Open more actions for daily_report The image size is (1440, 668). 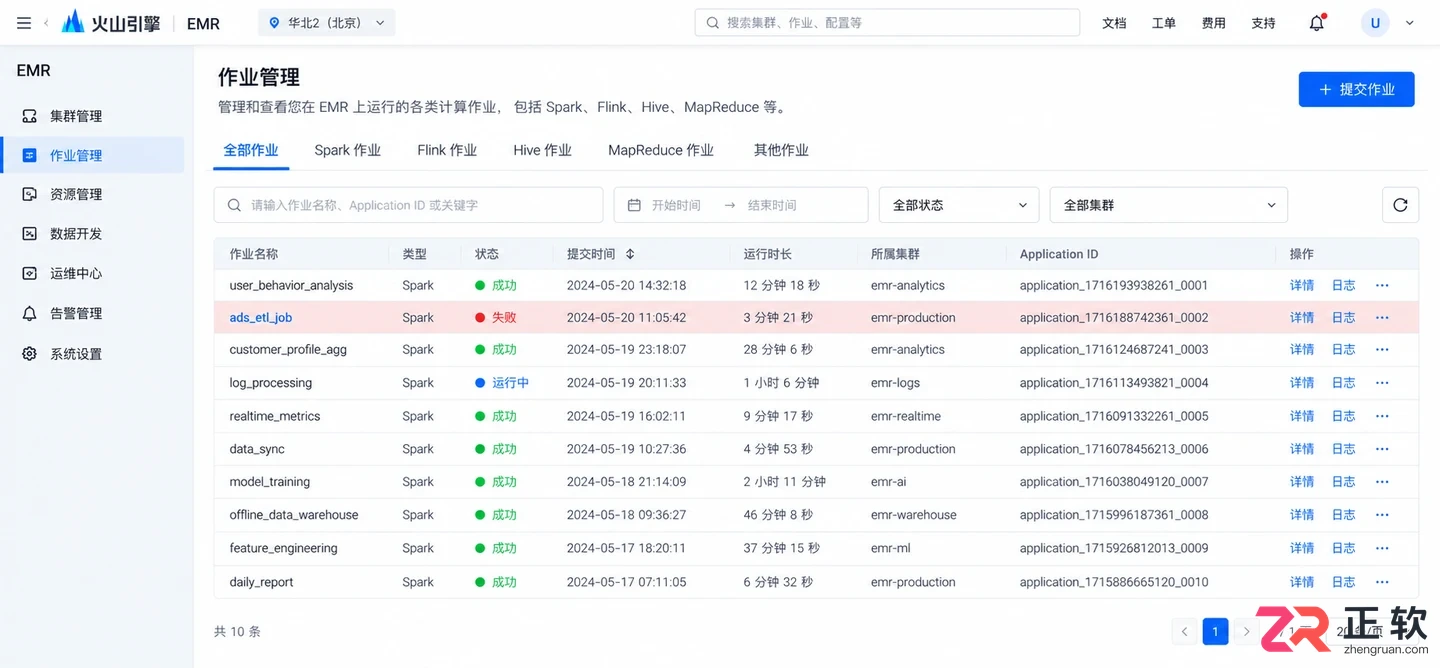[1382, 582]
